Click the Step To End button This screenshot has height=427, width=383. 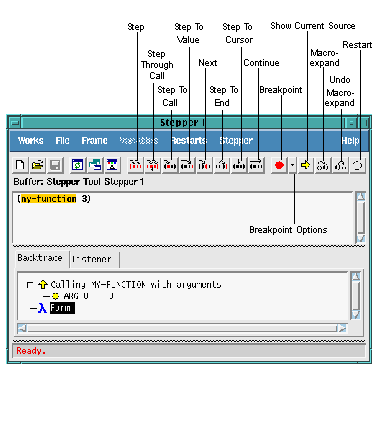click(222, 165)
